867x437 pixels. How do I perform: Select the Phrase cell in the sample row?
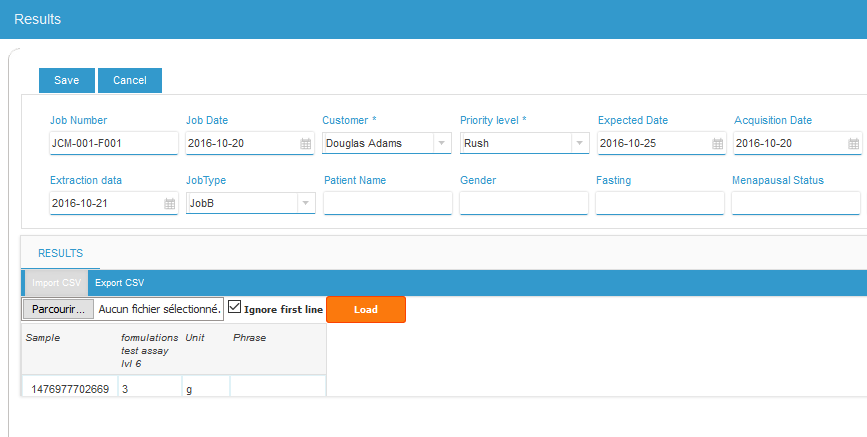pyautogui.click(x=278, y=386)
